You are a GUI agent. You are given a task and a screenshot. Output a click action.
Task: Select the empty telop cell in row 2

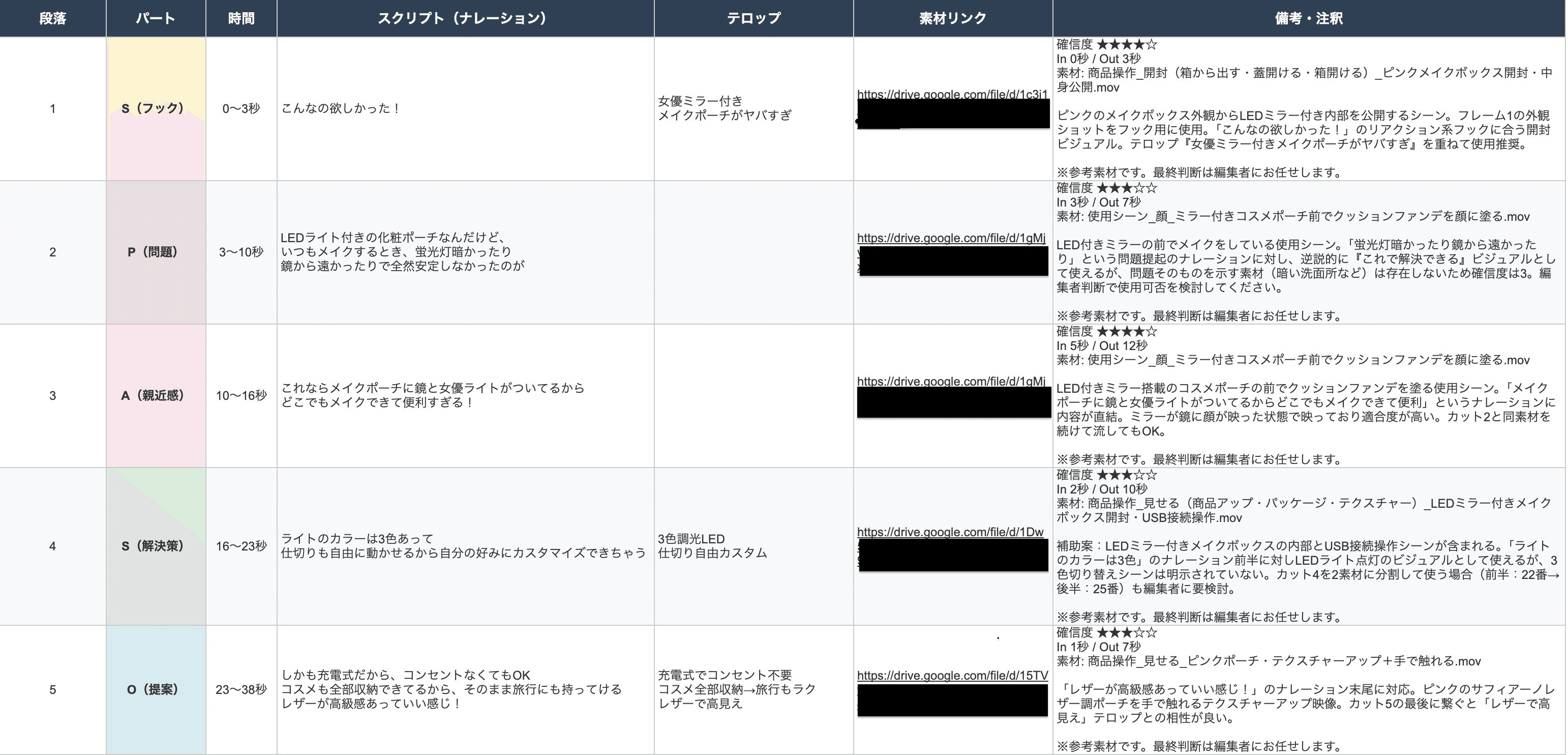click(753, 252)
